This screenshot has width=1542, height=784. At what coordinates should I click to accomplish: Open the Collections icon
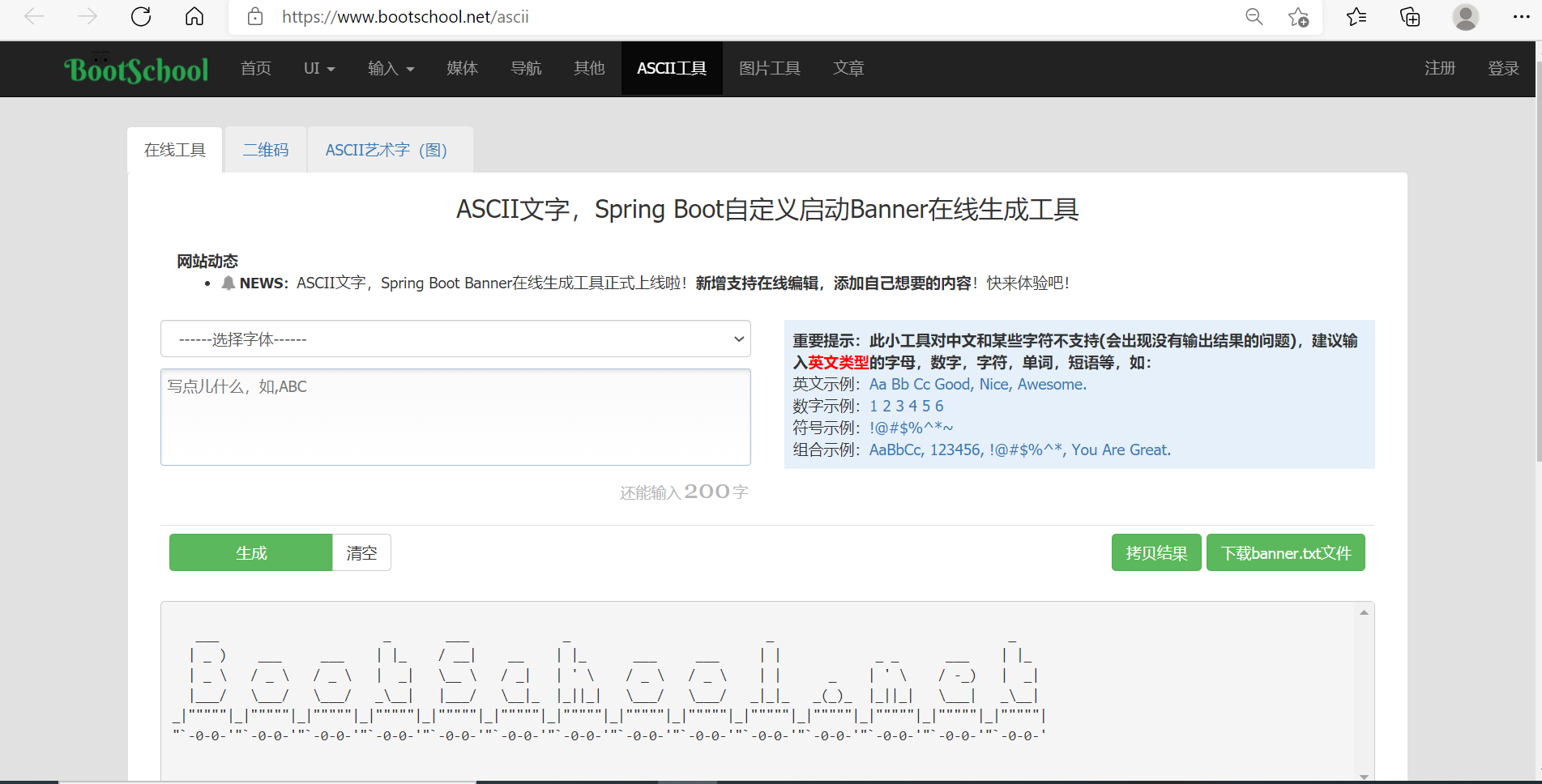(1410, 17)
